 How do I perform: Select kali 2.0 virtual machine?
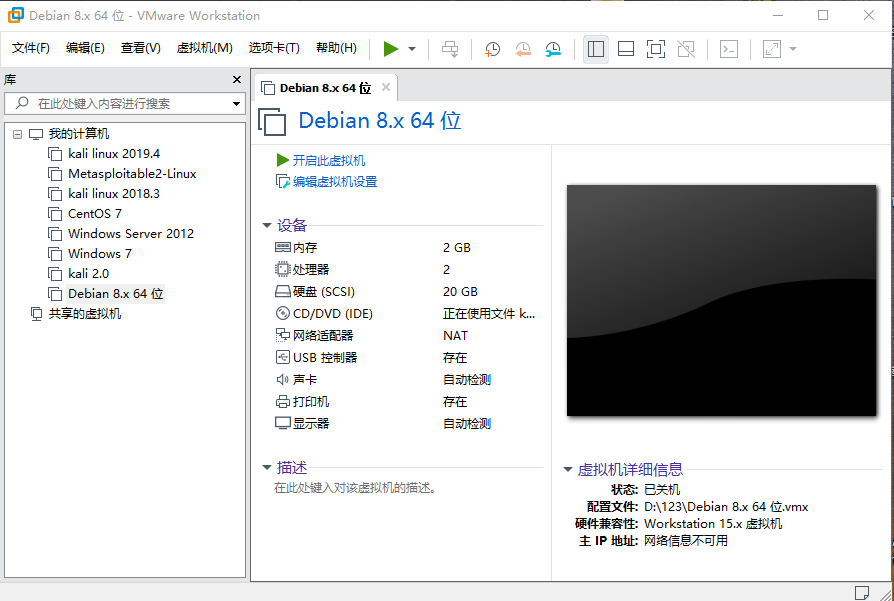coord(88,274)
